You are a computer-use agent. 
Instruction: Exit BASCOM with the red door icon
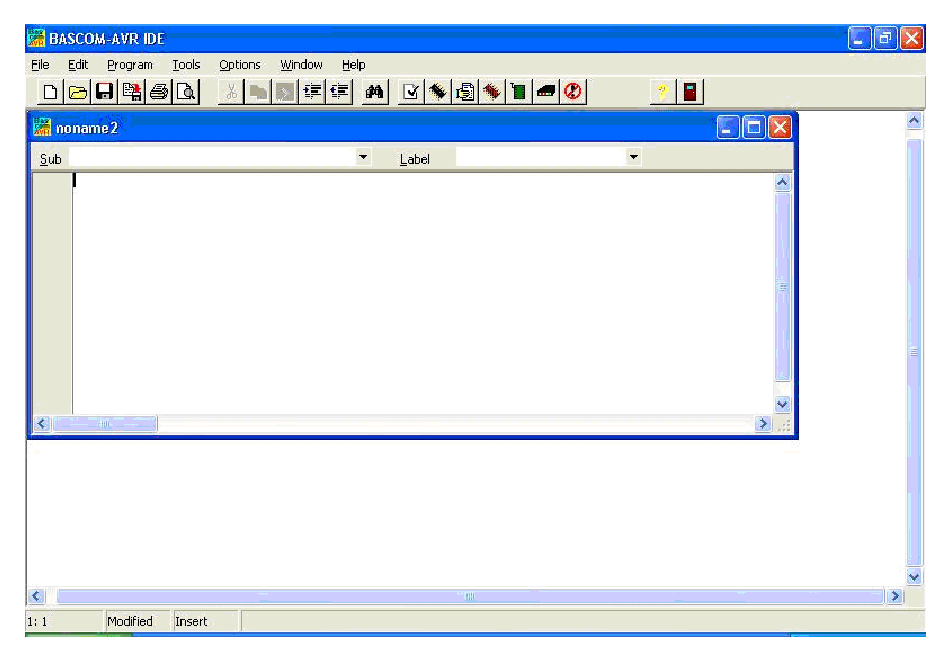[690, 92]
